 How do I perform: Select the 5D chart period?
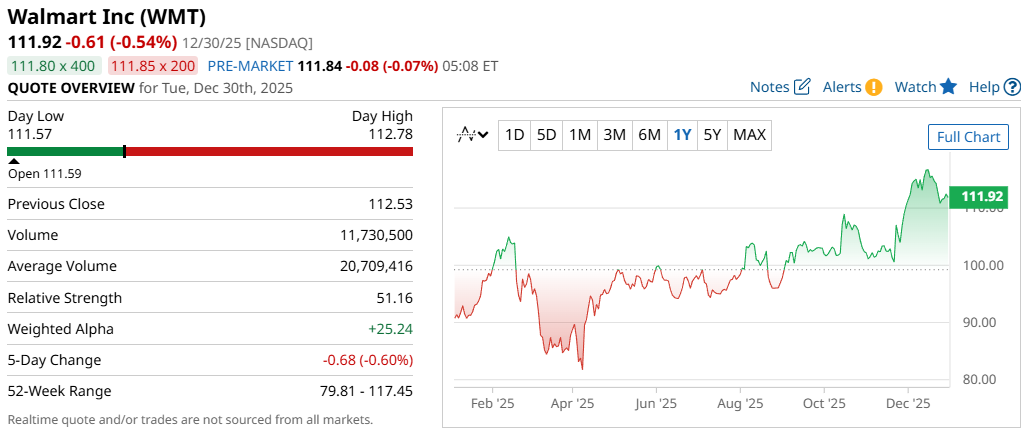tap(546, 135)
